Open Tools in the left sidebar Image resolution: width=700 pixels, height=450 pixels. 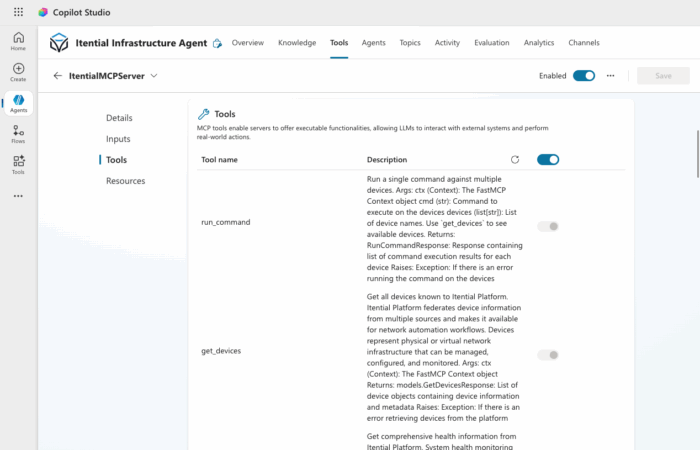(x=18, y=165)
